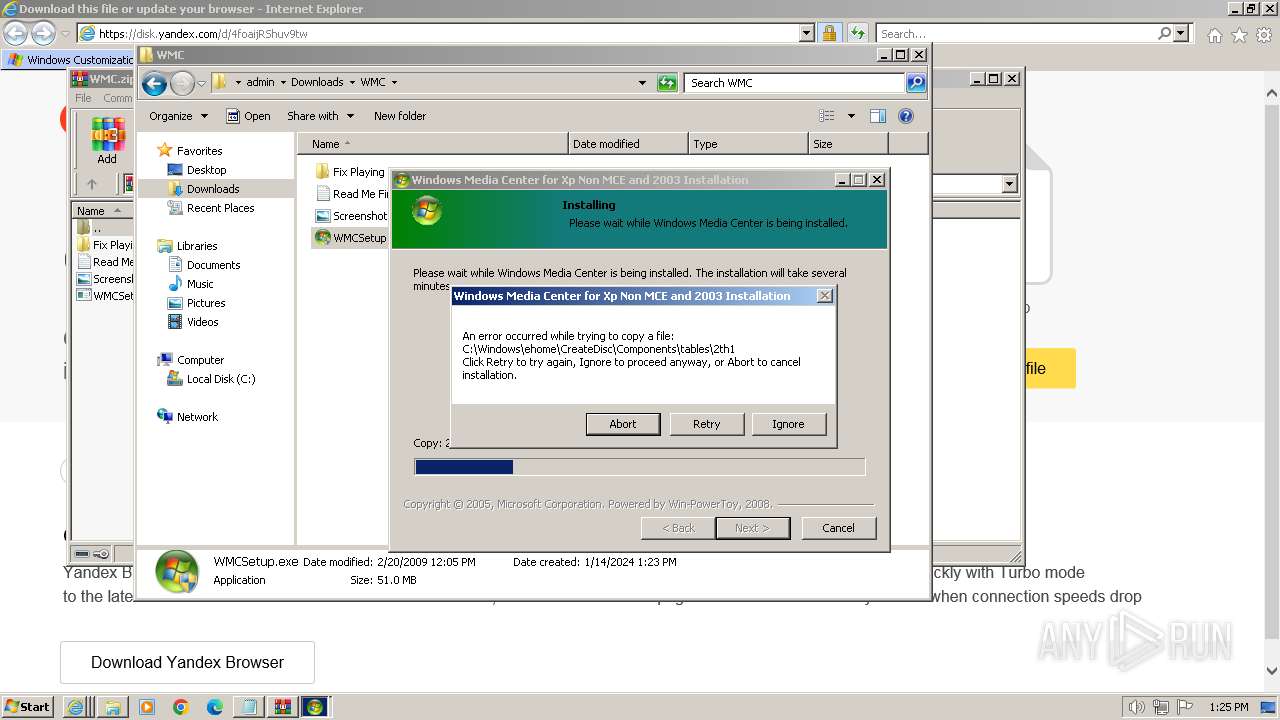This screenshot has height=720, width=1280.
Task: Expand the WMC breadcrumb arrow
Action: [394, 83]
